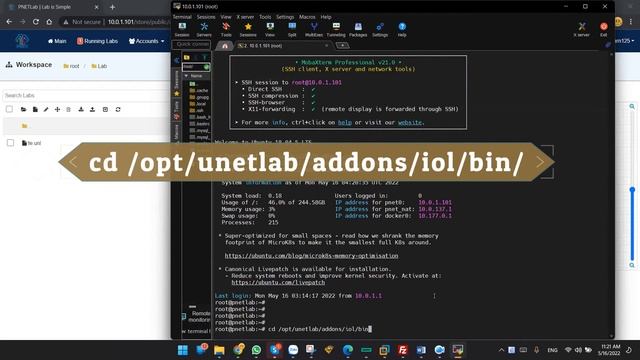Screen dimensions: 640x360
Task: Open the Servers toolbar icon
Action: [x=204, y=29]
